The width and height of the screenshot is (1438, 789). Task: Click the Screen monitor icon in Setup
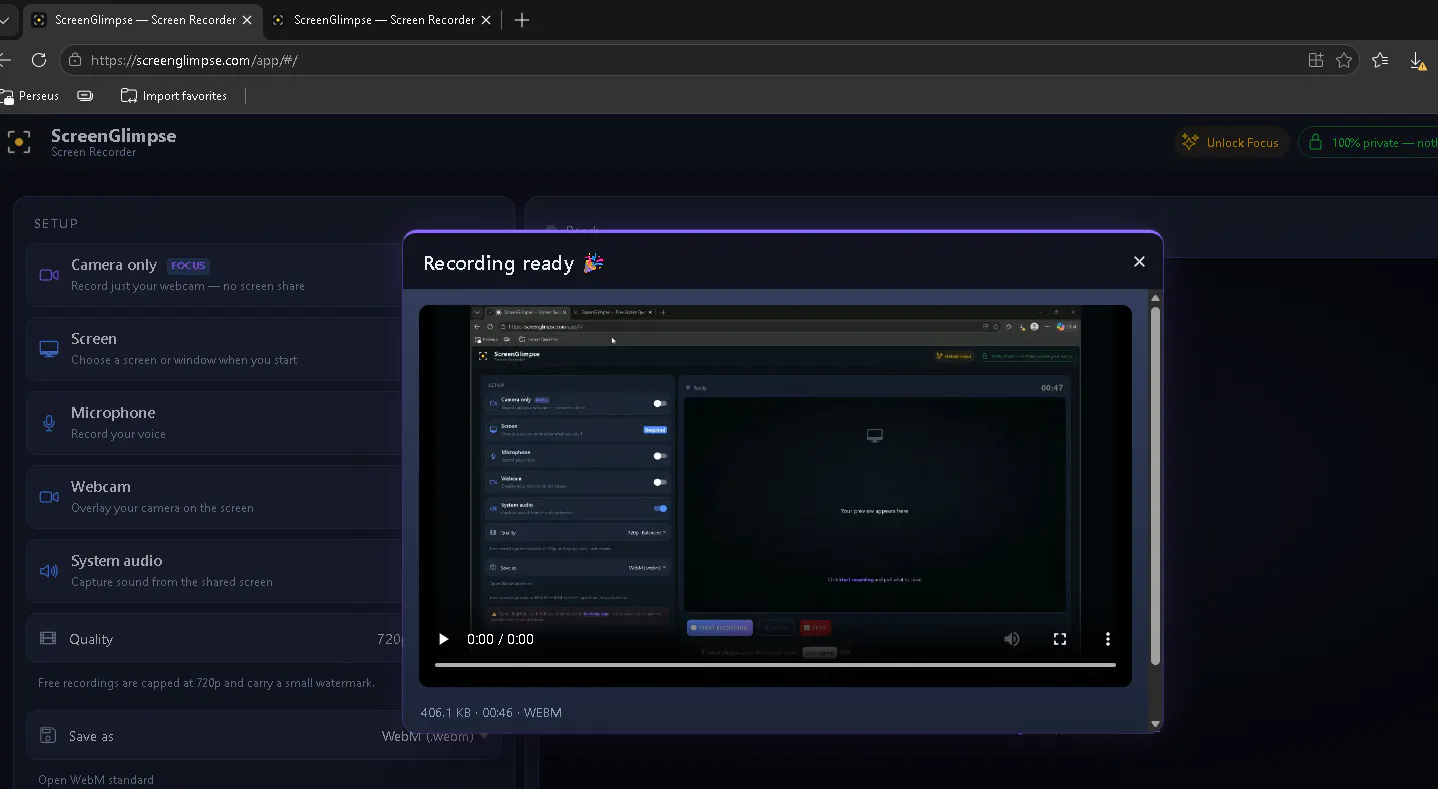coord(49,349)
